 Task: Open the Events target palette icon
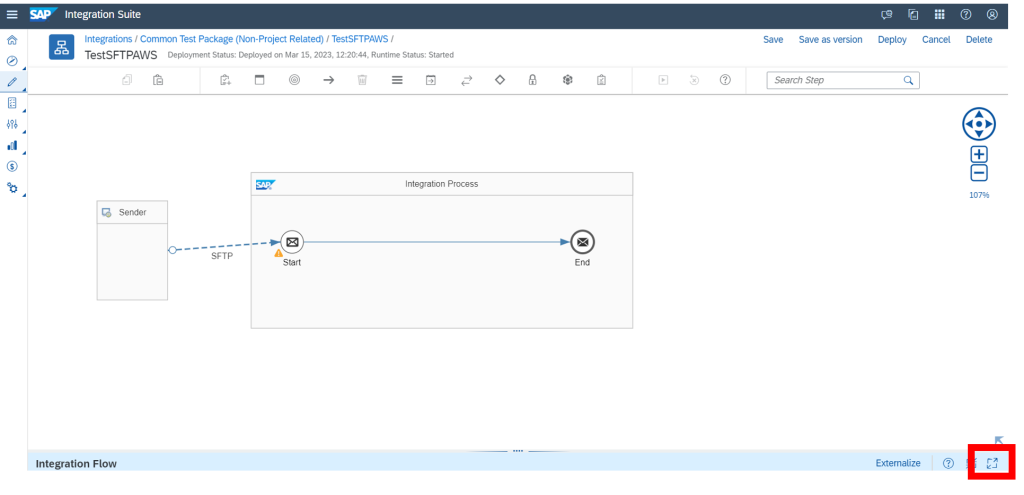[295, 80]
